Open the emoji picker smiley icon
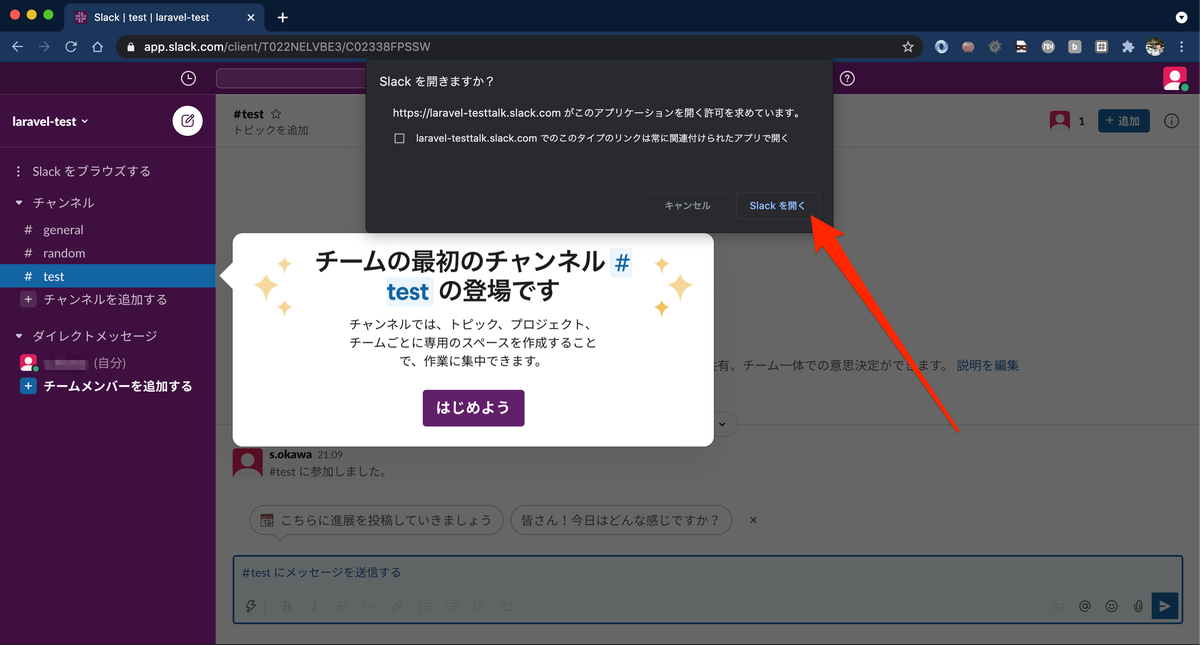The image size is (1200, 645). 1112,606
